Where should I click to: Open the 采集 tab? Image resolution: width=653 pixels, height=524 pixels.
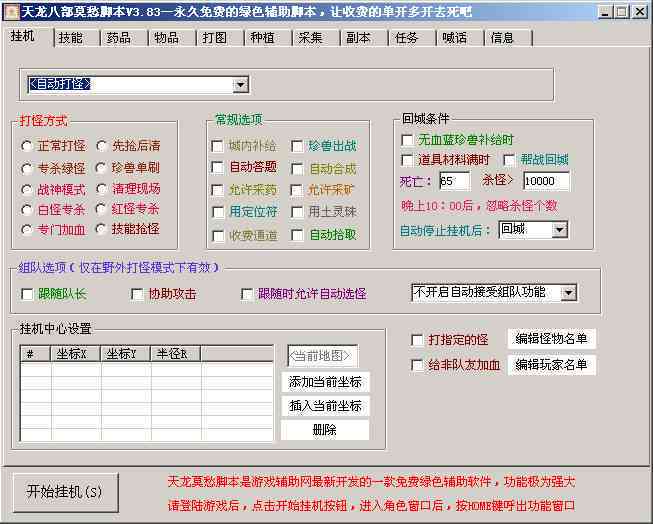click(317, 38)
